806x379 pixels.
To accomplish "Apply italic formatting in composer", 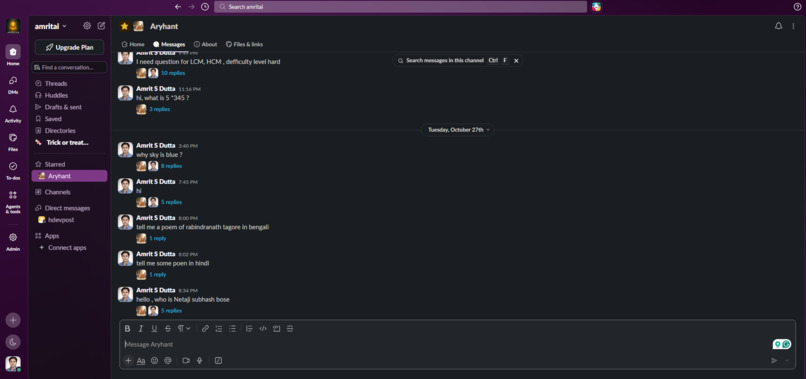I will tap(141, 329).
